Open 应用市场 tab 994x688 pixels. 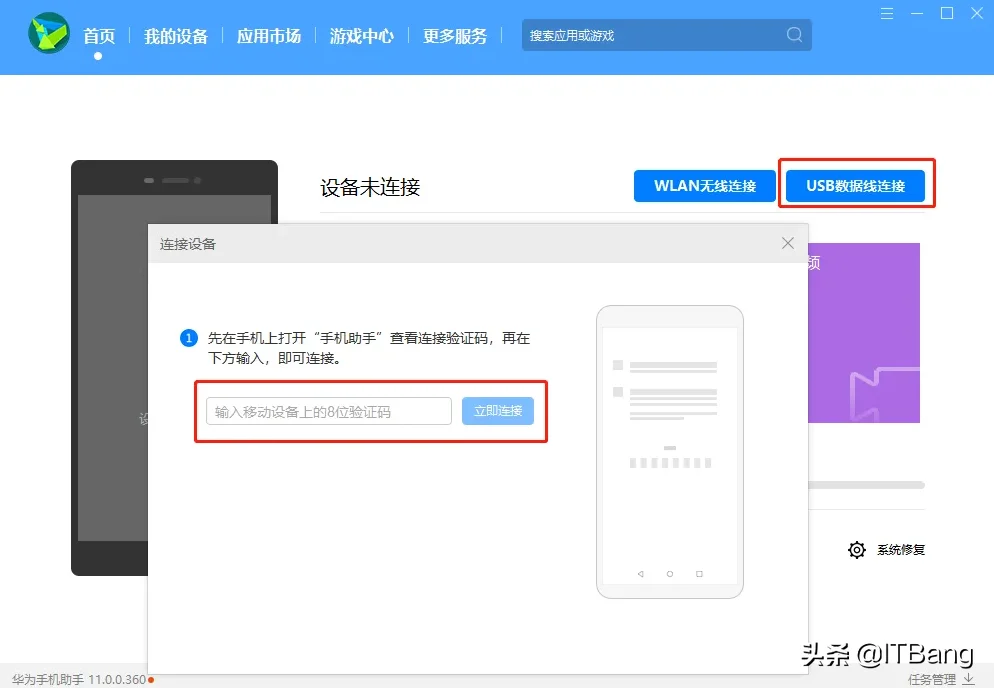pyautogui.click(x=269, y=36)
